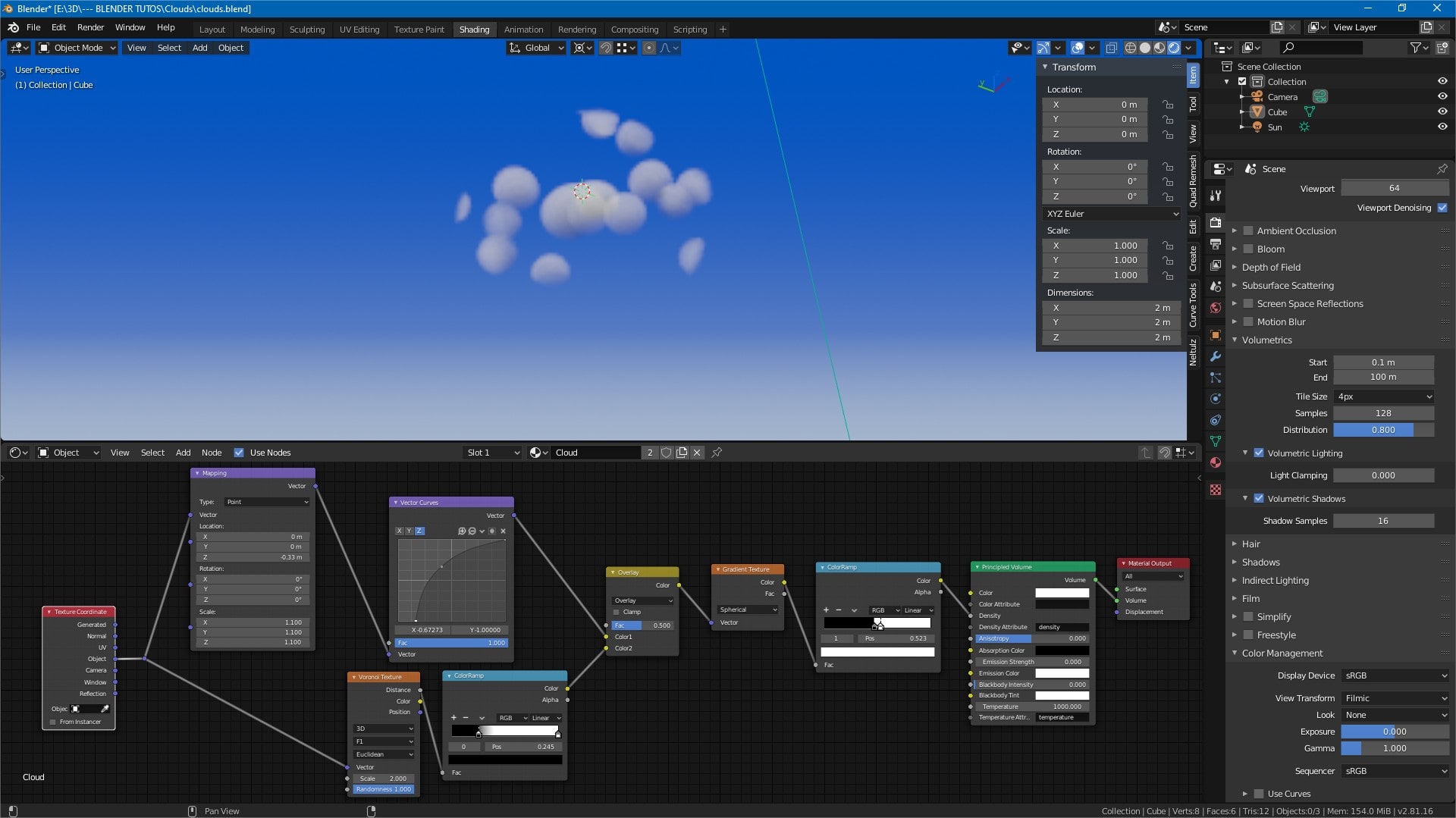Pin the Scene properties panel
The image size is (1456, 818).
point(1442,169)
